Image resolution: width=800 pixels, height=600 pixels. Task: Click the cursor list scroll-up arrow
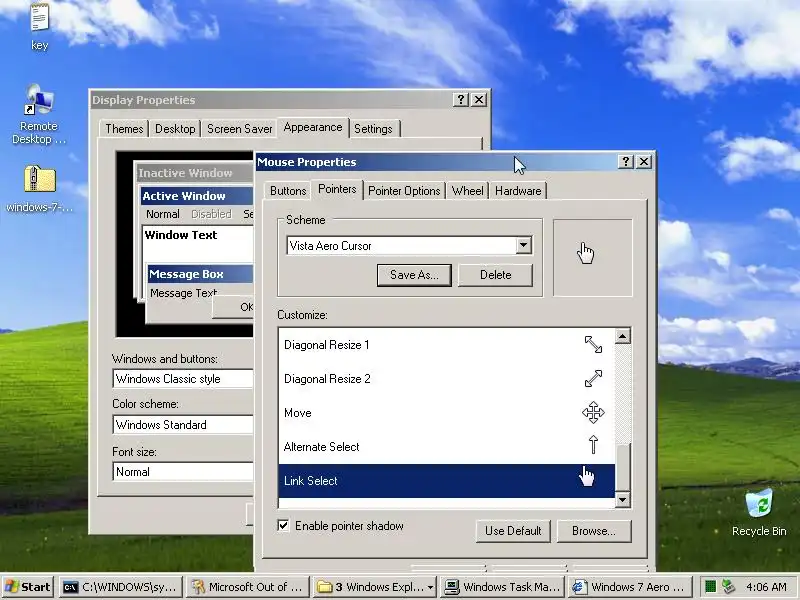click(622, 336)
